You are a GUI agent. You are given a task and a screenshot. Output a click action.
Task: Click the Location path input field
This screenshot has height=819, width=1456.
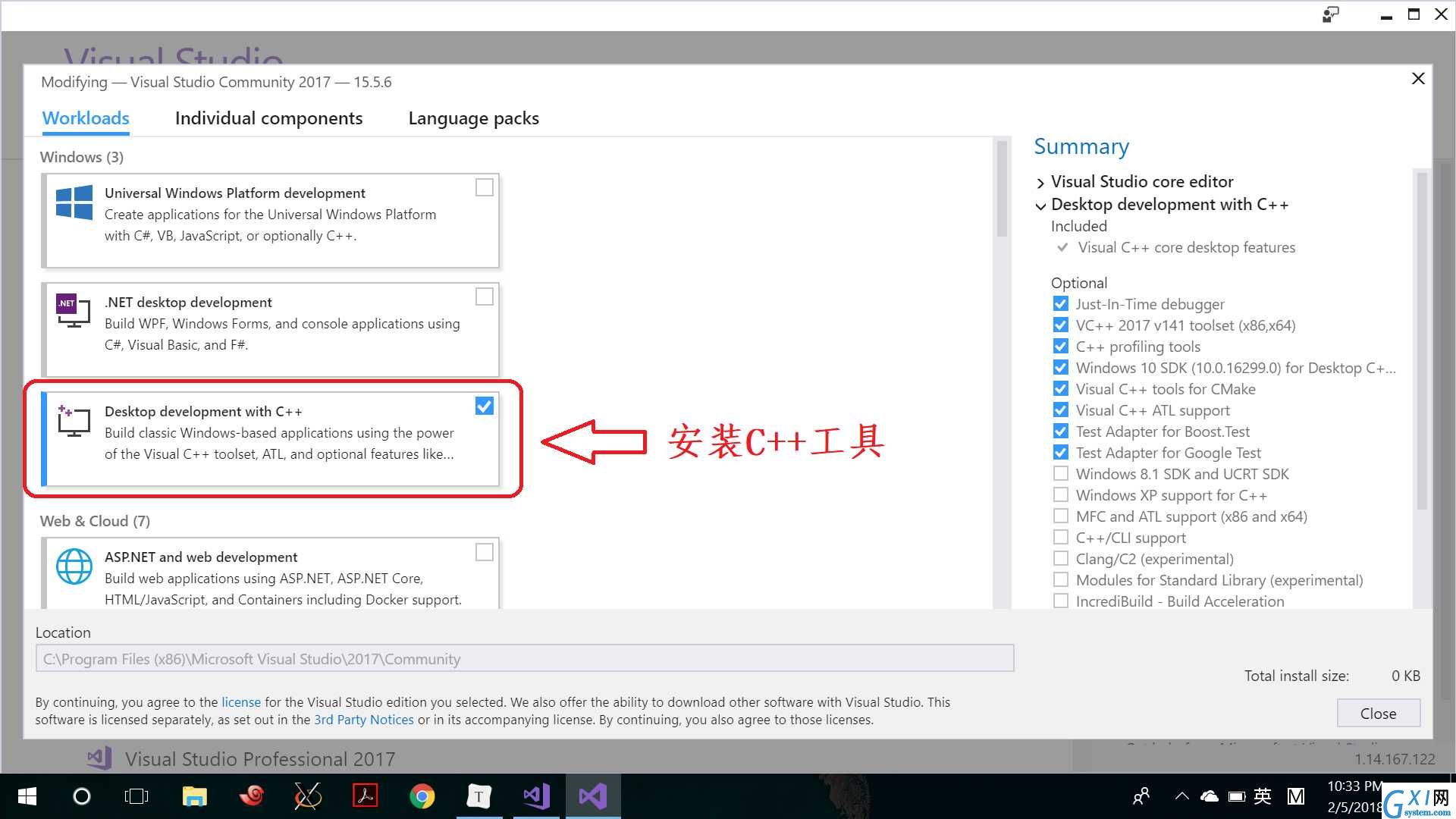click(525, 658)
